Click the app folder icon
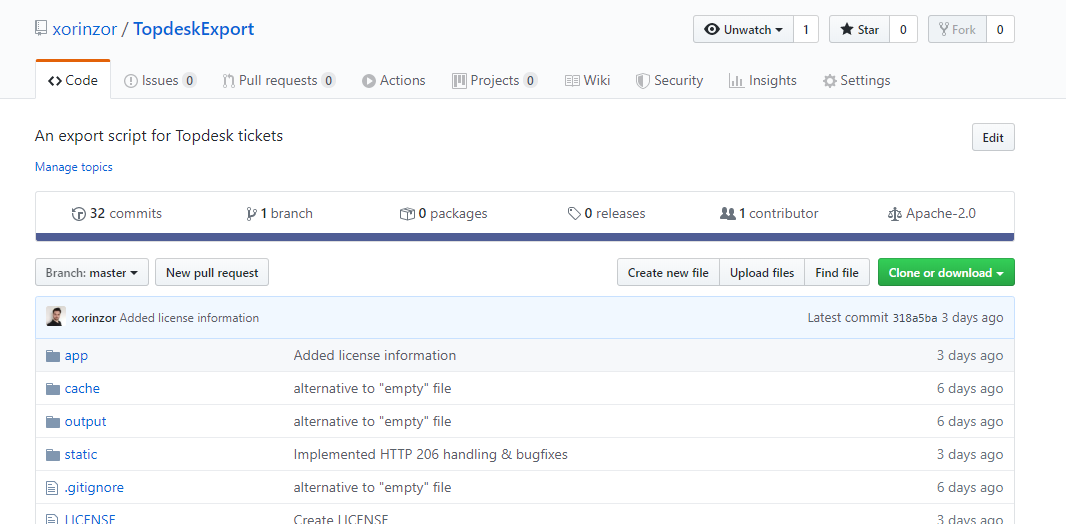 (53, 355)
